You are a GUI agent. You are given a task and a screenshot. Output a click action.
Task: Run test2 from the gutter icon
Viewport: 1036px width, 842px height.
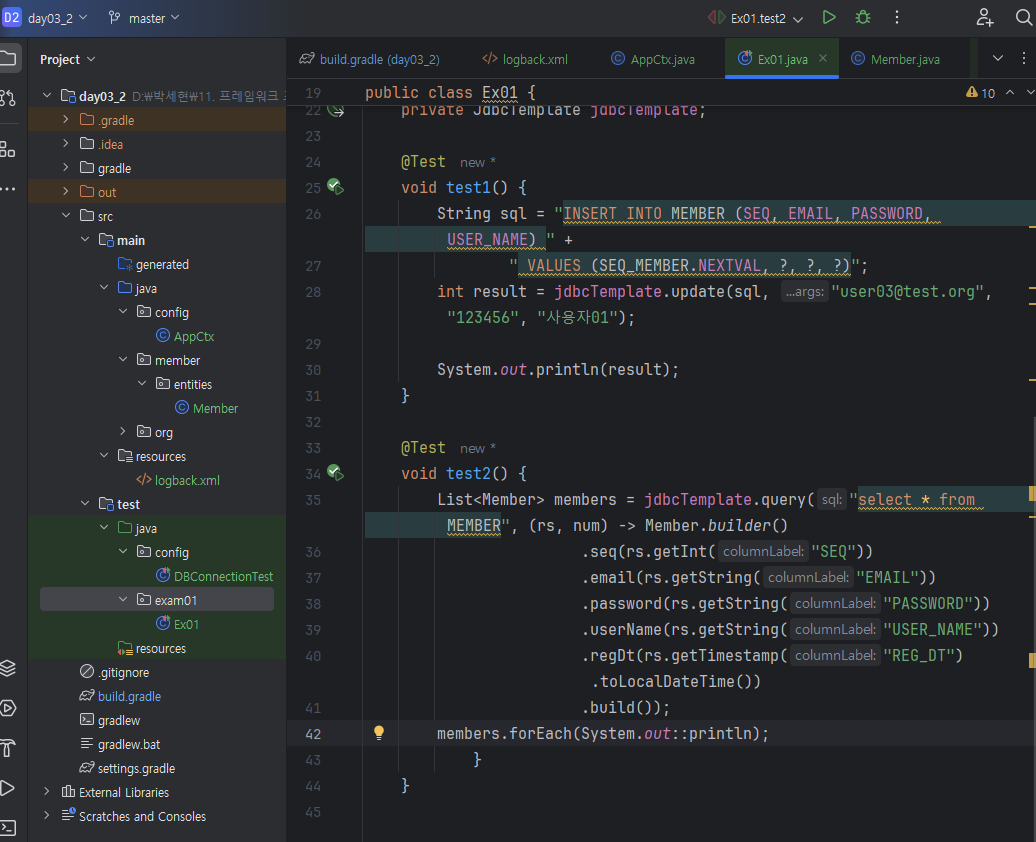coord(335,473)
